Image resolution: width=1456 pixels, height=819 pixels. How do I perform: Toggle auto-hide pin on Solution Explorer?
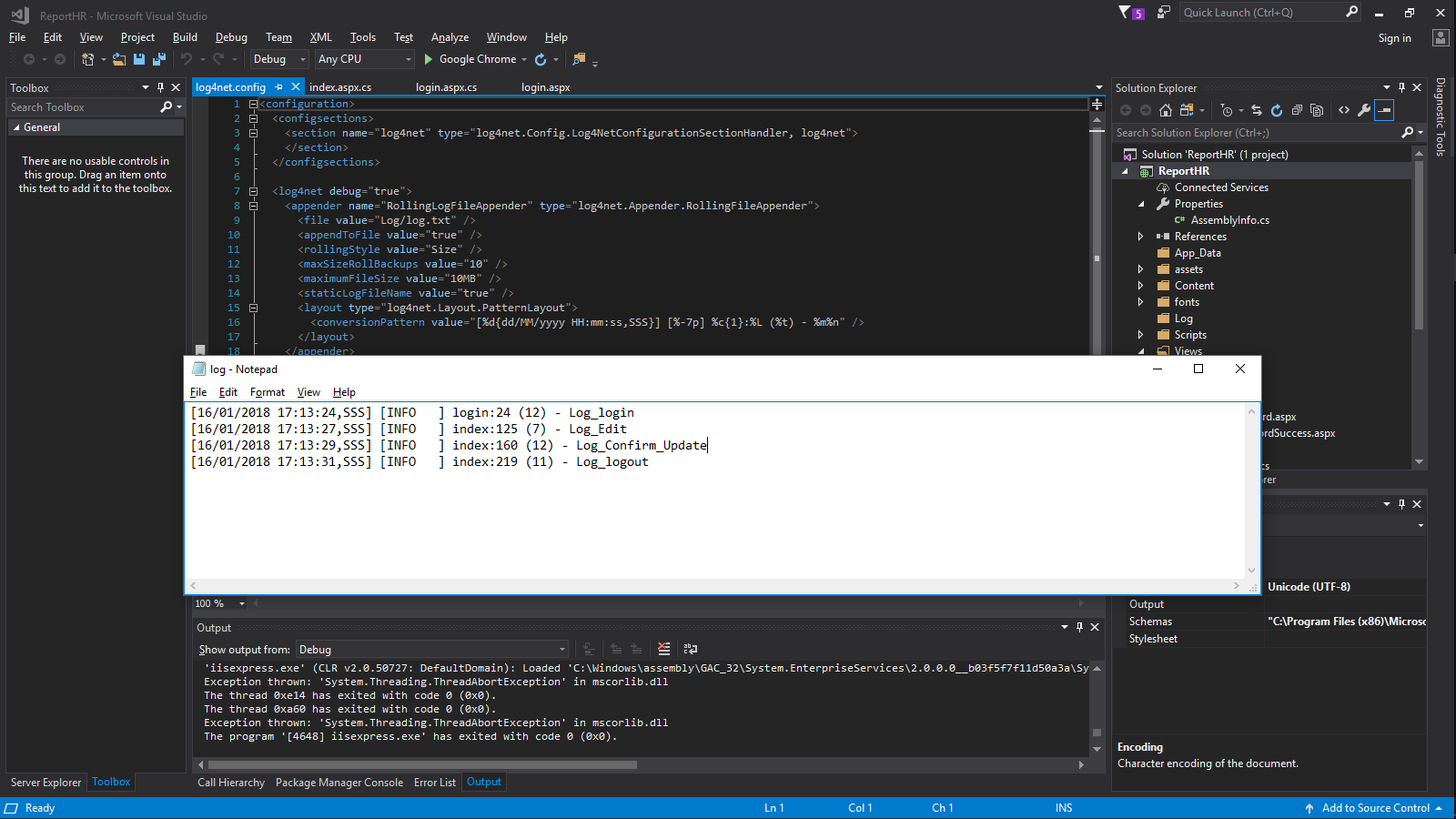pyautogui.click(x=1401, y=87)
